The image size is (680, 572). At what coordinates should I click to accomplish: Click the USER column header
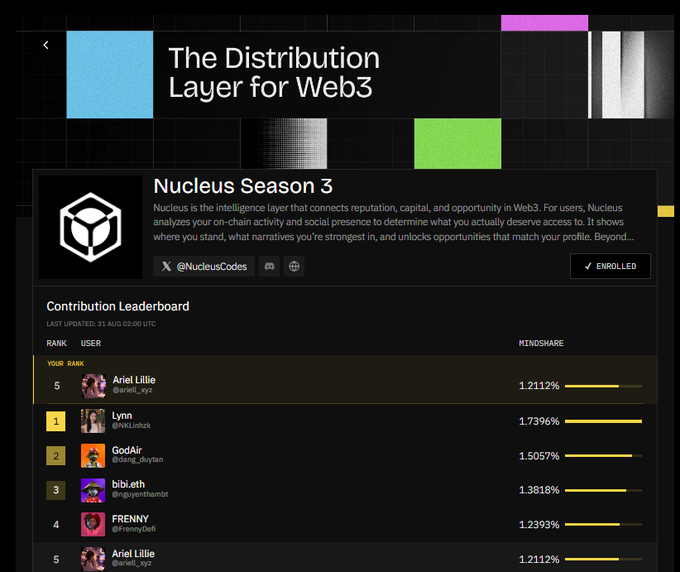click(x=91, y=343)
